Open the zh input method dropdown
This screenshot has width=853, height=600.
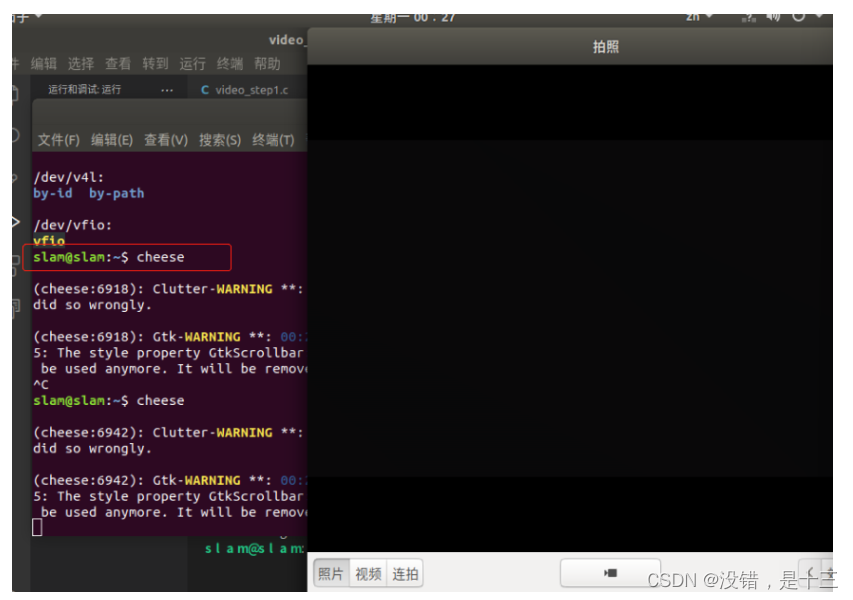coord(699,17)
